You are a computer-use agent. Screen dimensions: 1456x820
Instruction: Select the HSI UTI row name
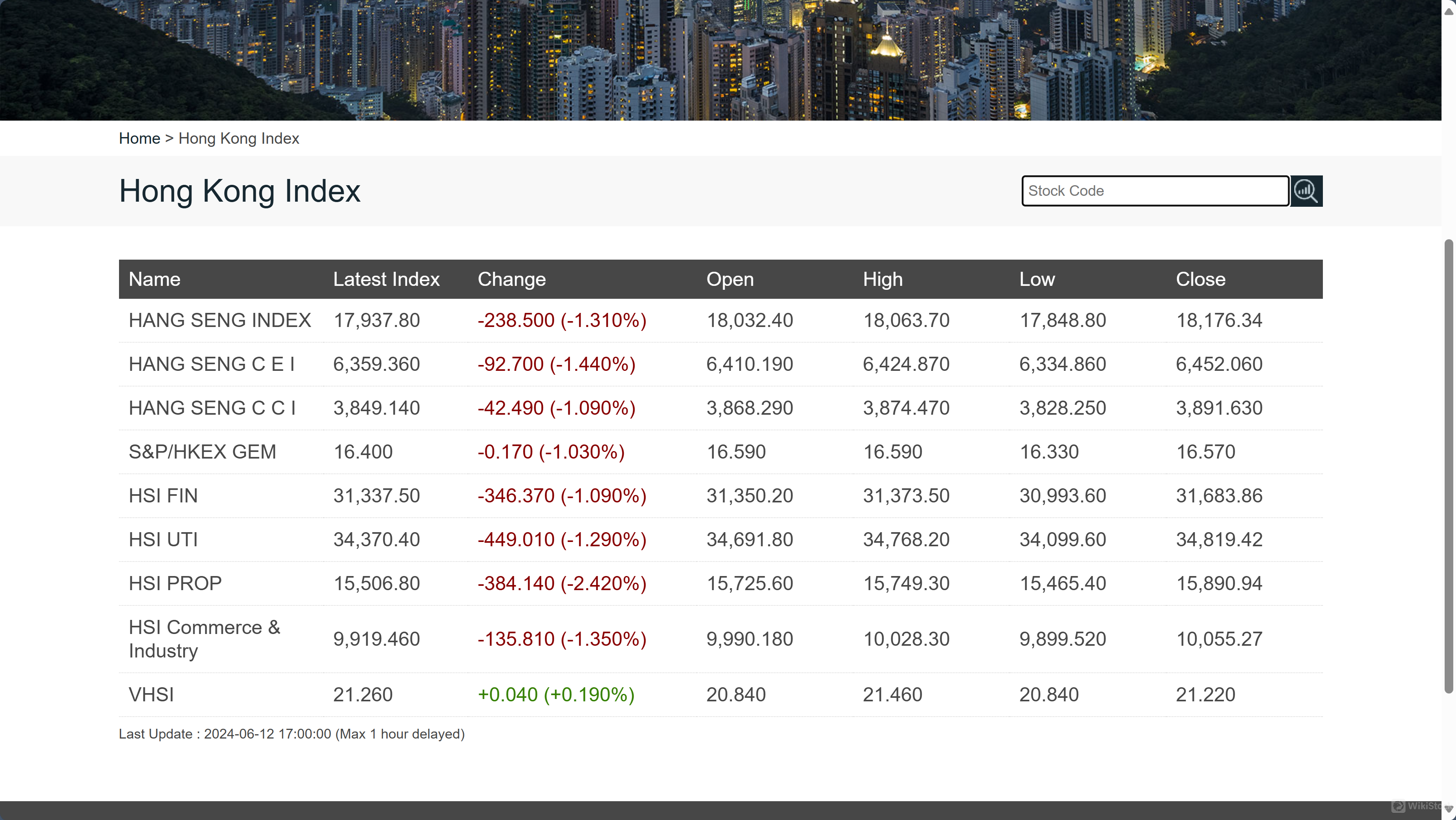tap(163, 540)
